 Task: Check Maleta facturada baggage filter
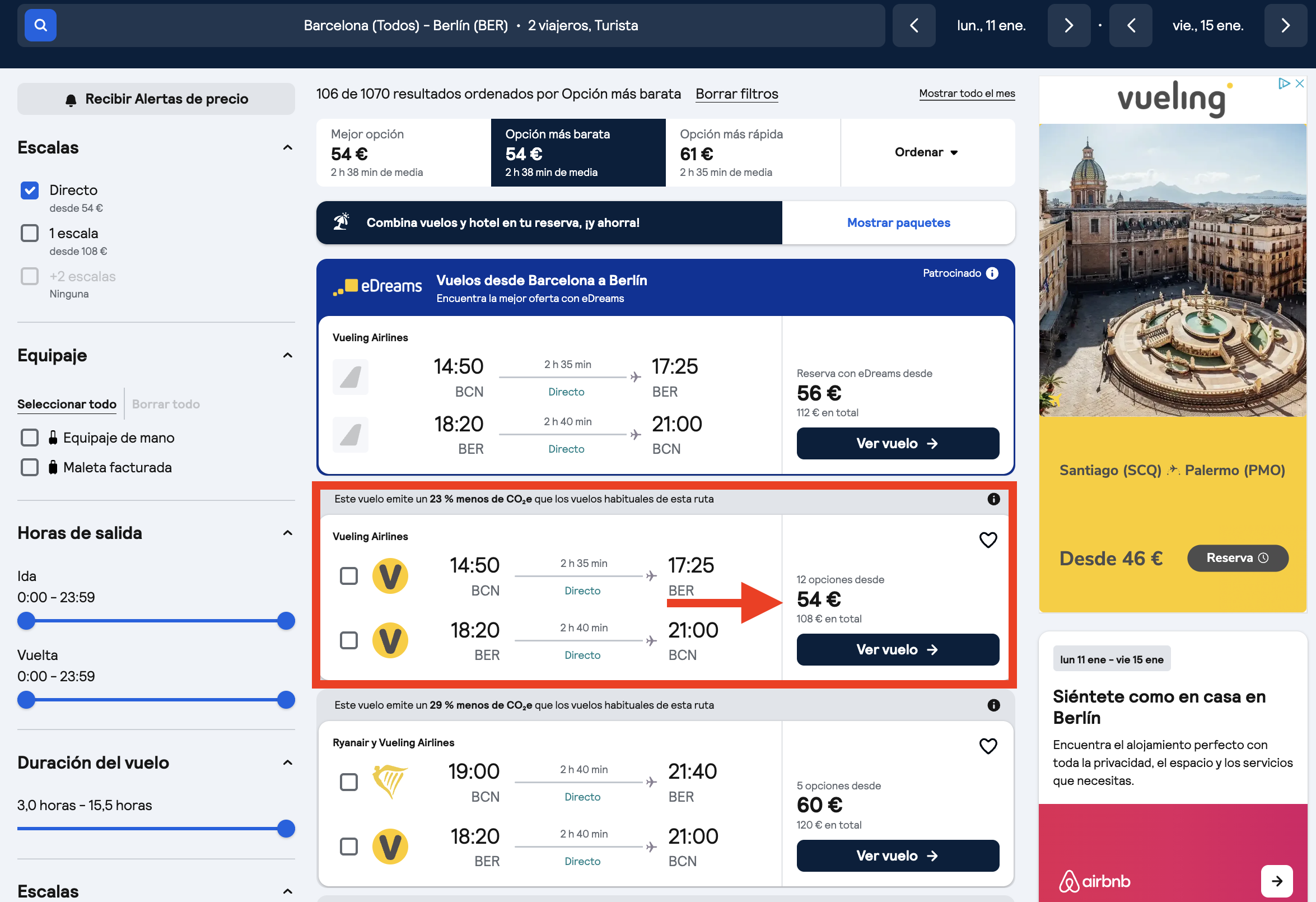coord(30,468)
